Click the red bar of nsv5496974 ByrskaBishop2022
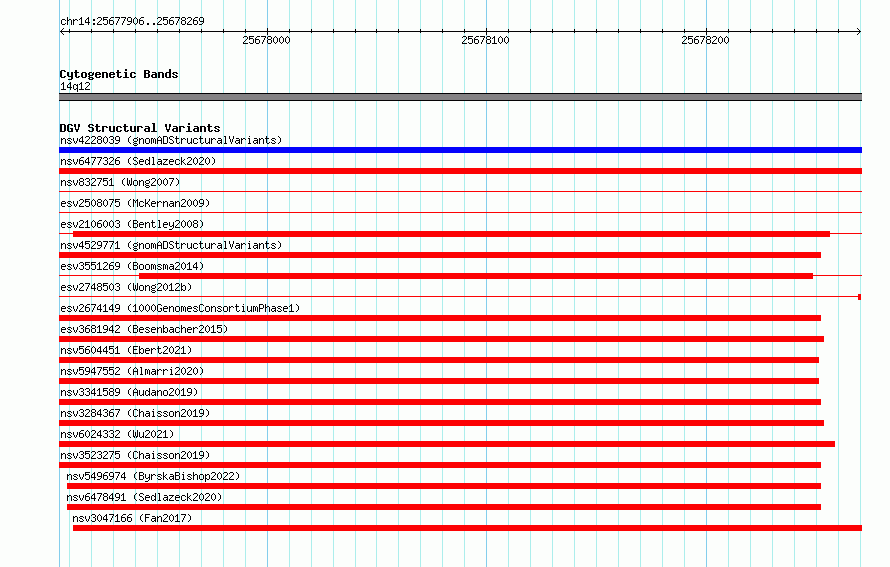This screenshot has height=567, width=890. pyautogui.click(x=444, y=486)
